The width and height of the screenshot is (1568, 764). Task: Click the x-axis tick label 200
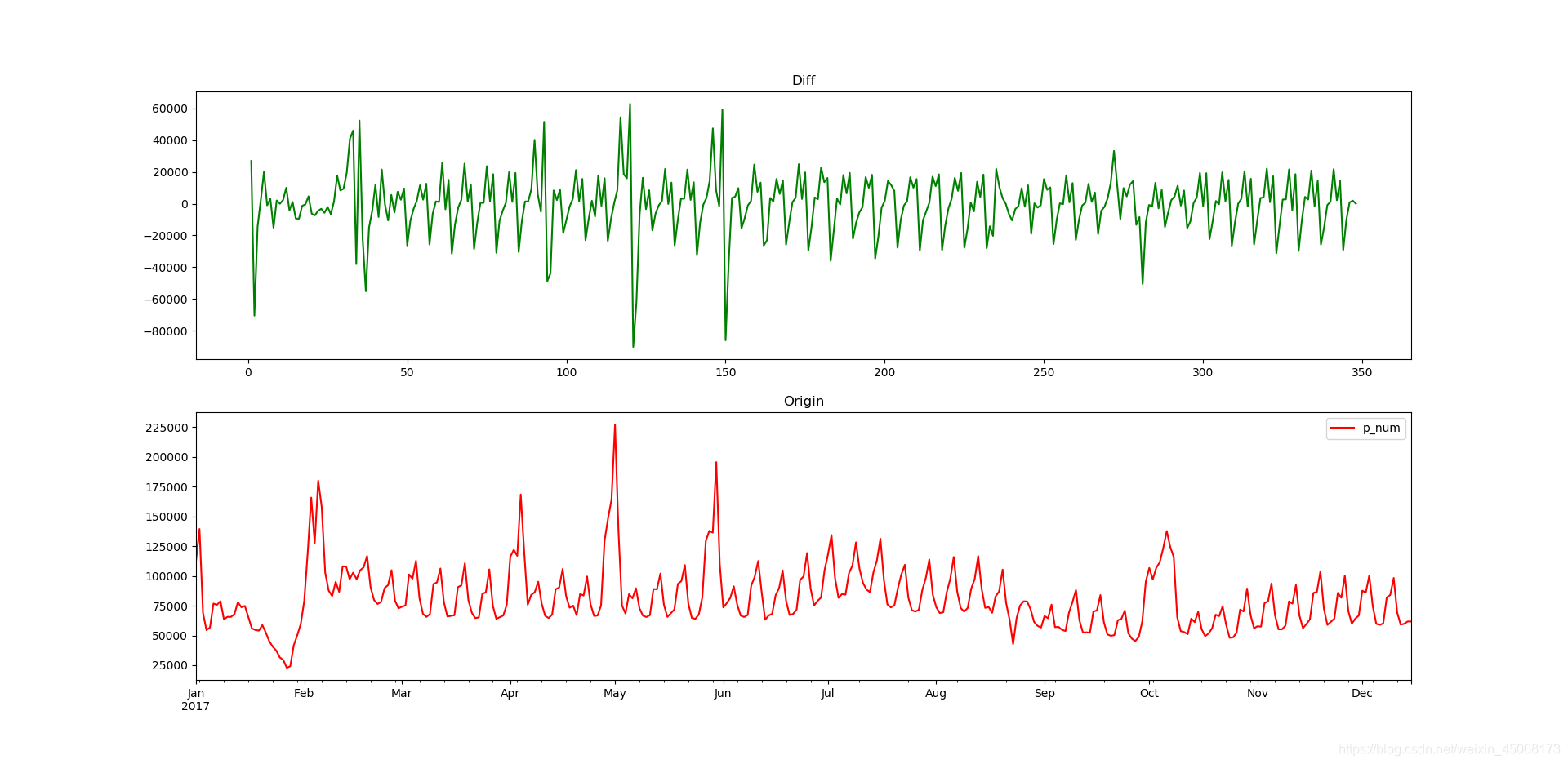pyautogui.click(x=884, y=372)
